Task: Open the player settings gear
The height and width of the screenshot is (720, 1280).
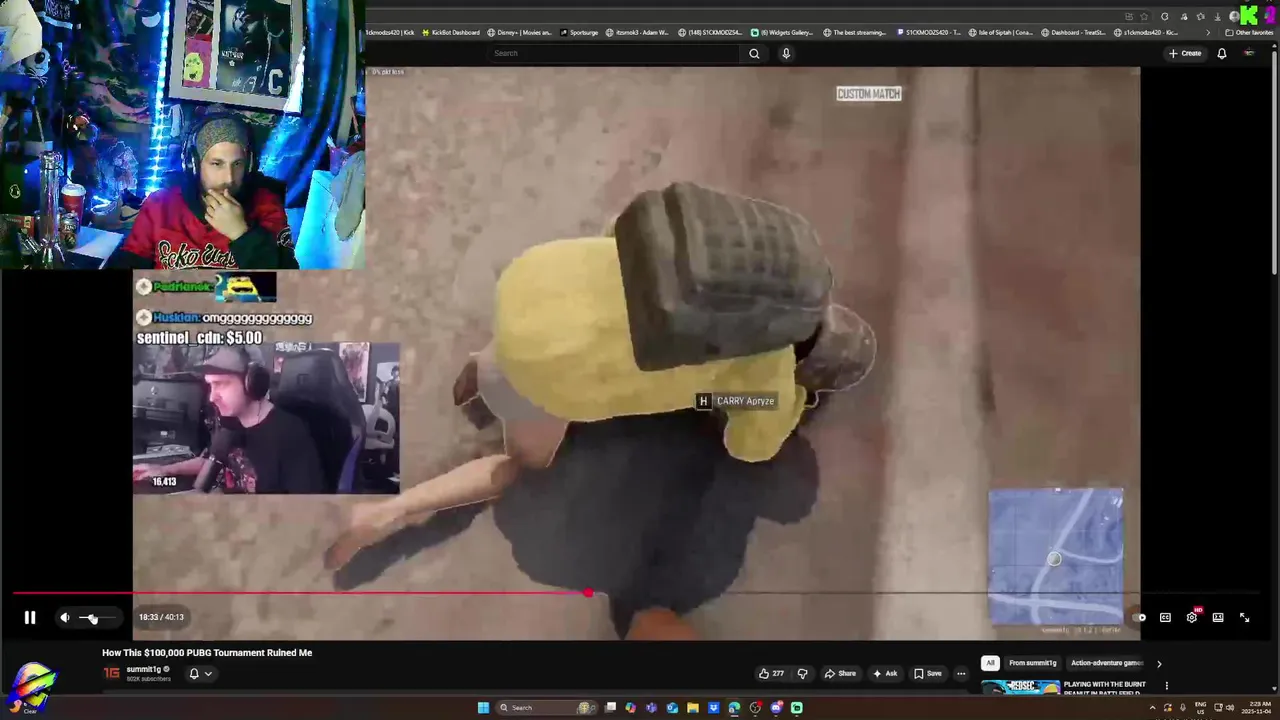Action: point(1192,617)
